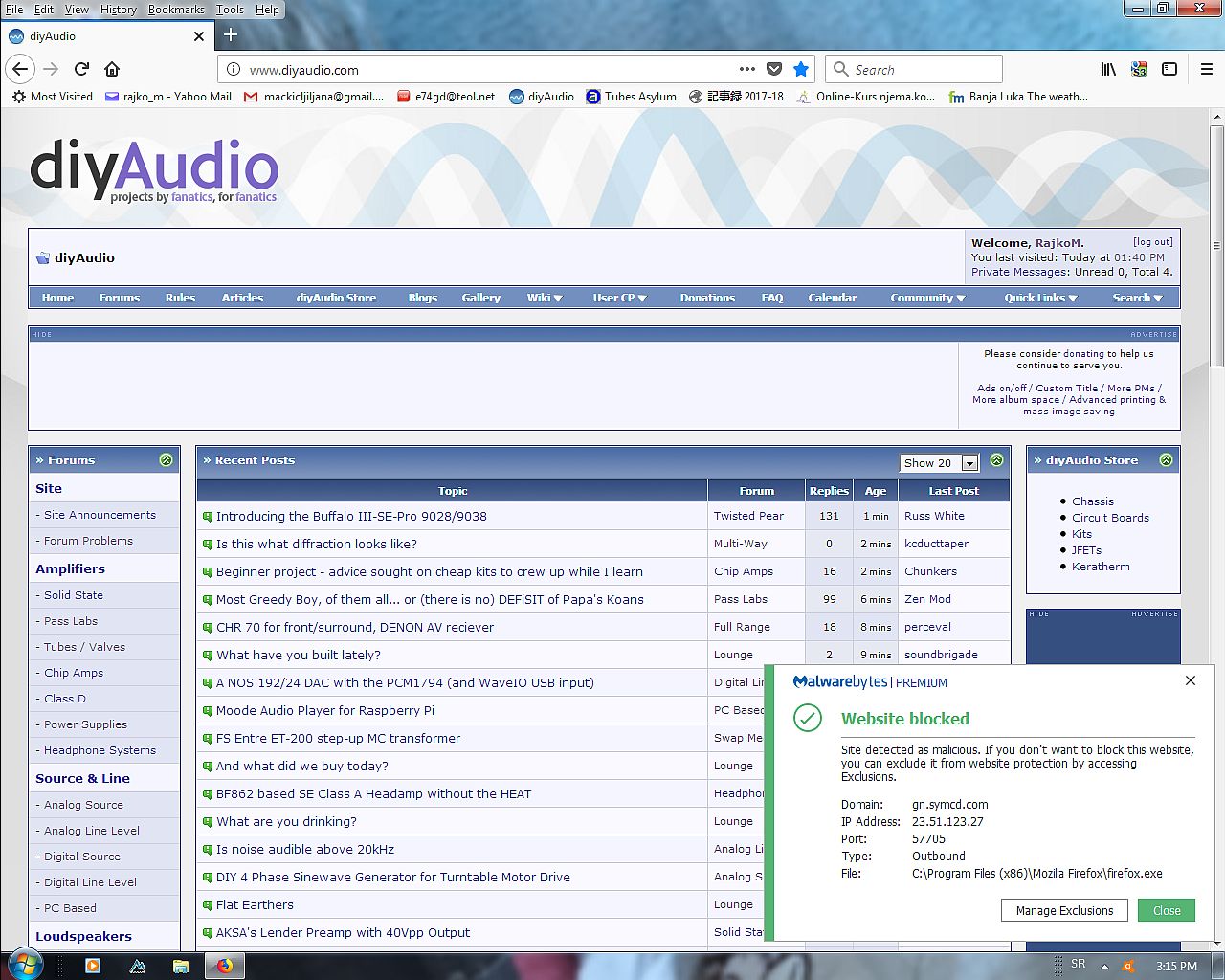Open the Gallery navbar item
The image size is (1225, 980).
(480, 298)
